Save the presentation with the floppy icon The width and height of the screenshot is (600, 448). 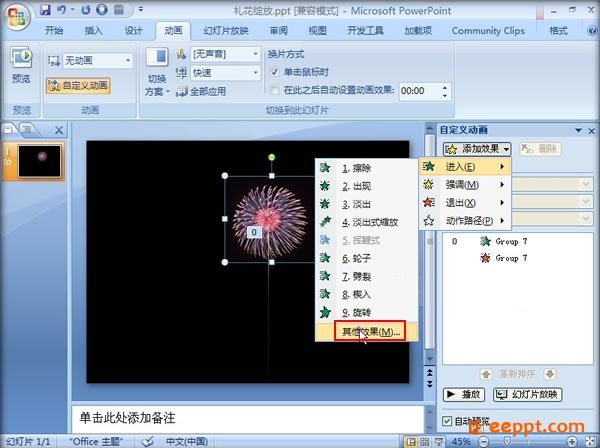click(45, 10)
